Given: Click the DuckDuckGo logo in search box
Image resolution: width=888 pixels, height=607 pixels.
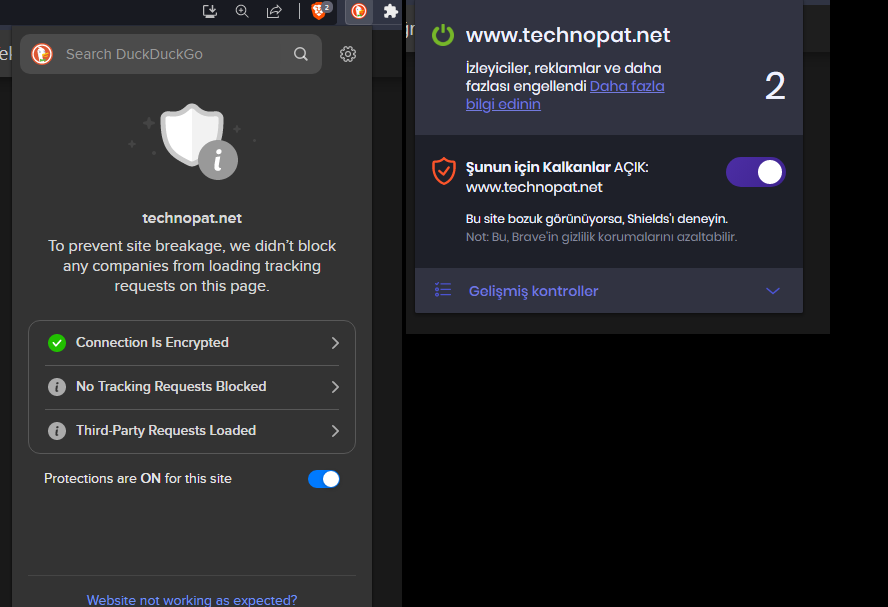Looking at the screenshot, I should click(x=42, y=54).
